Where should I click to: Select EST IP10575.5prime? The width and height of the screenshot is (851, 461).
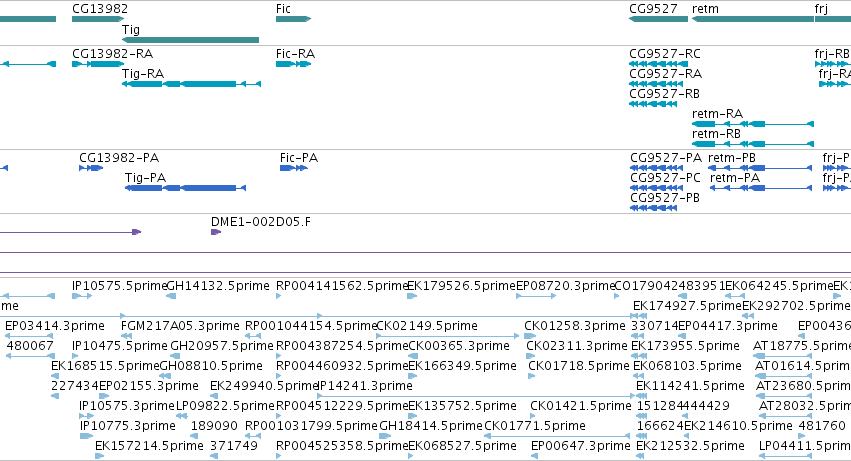119,286
